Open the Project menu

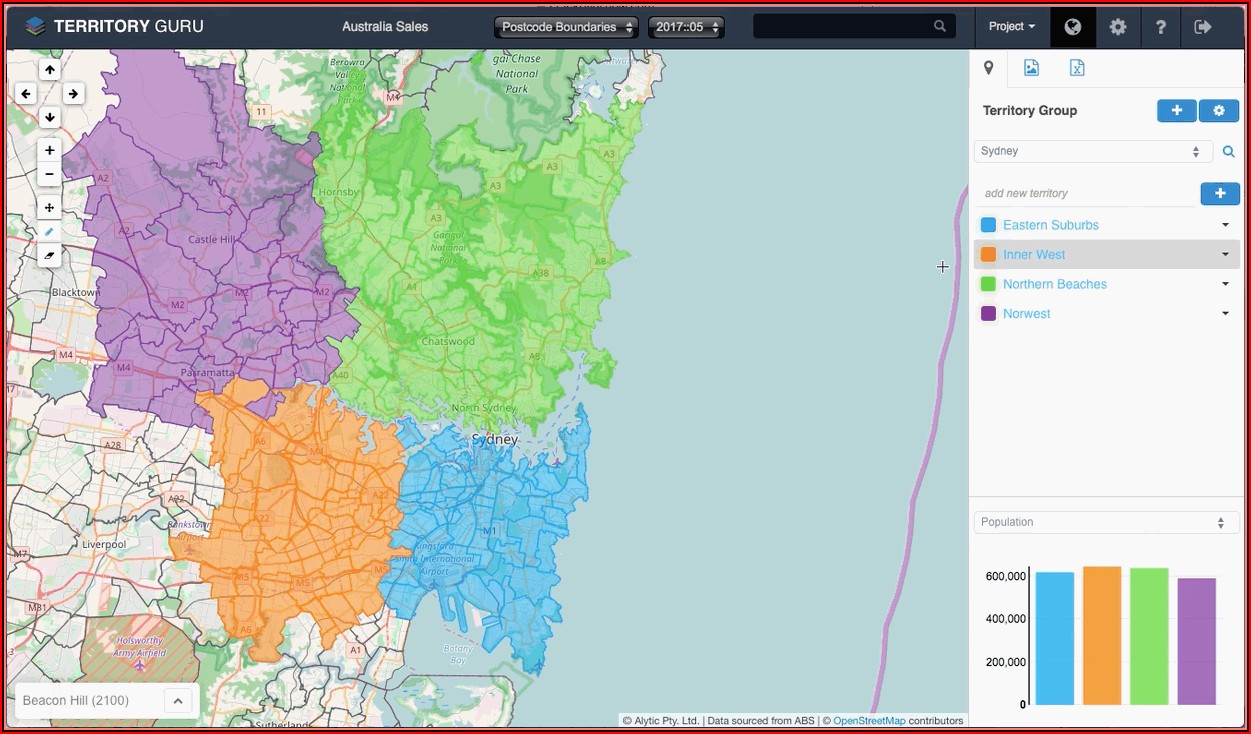[x=1011, y=27]
